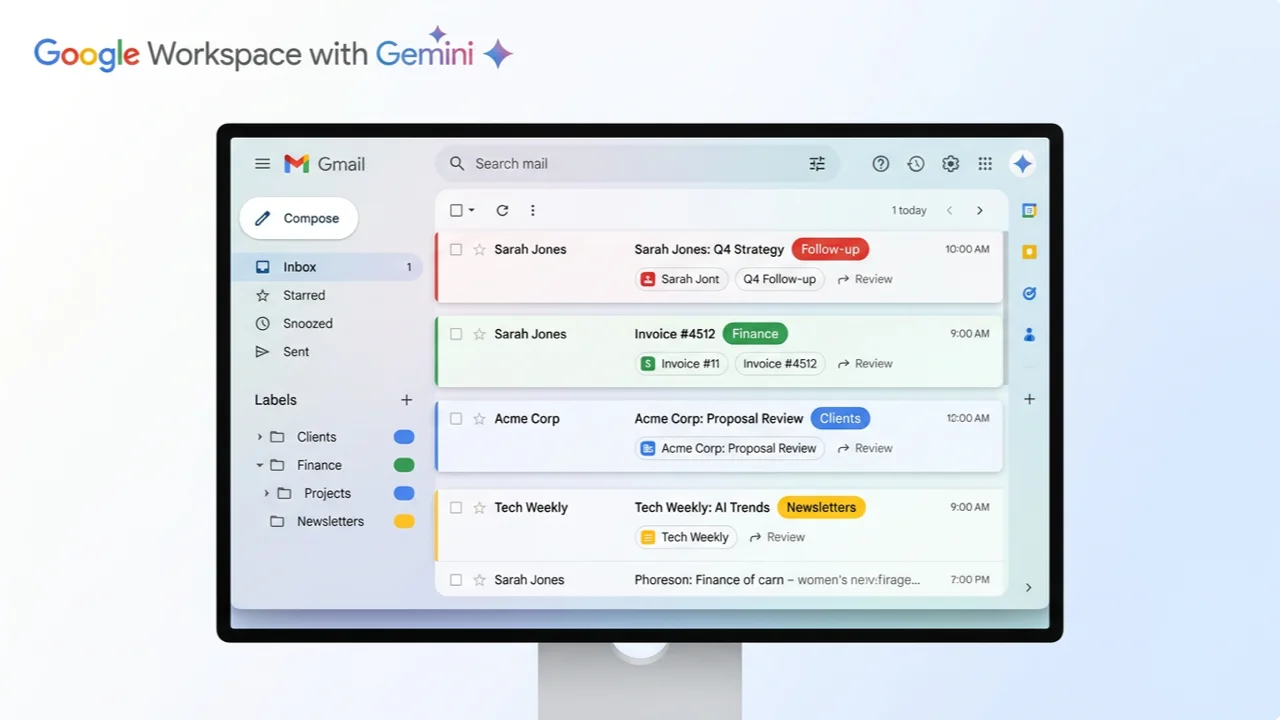Refresh the inbox

pyautogui.click(x=502, y=211)
